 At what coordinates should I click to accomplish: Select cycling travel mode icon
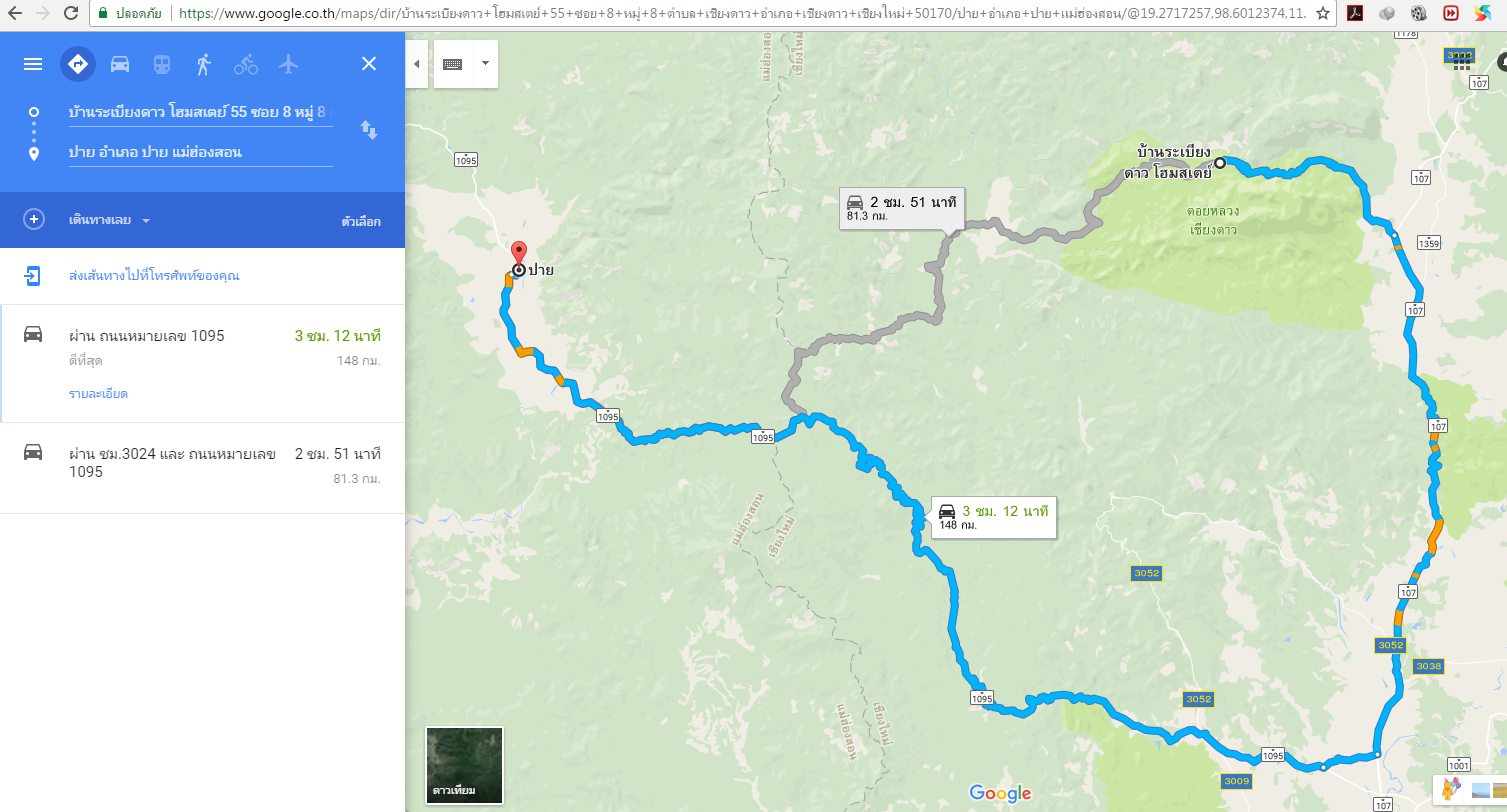(x=246, y=64)
